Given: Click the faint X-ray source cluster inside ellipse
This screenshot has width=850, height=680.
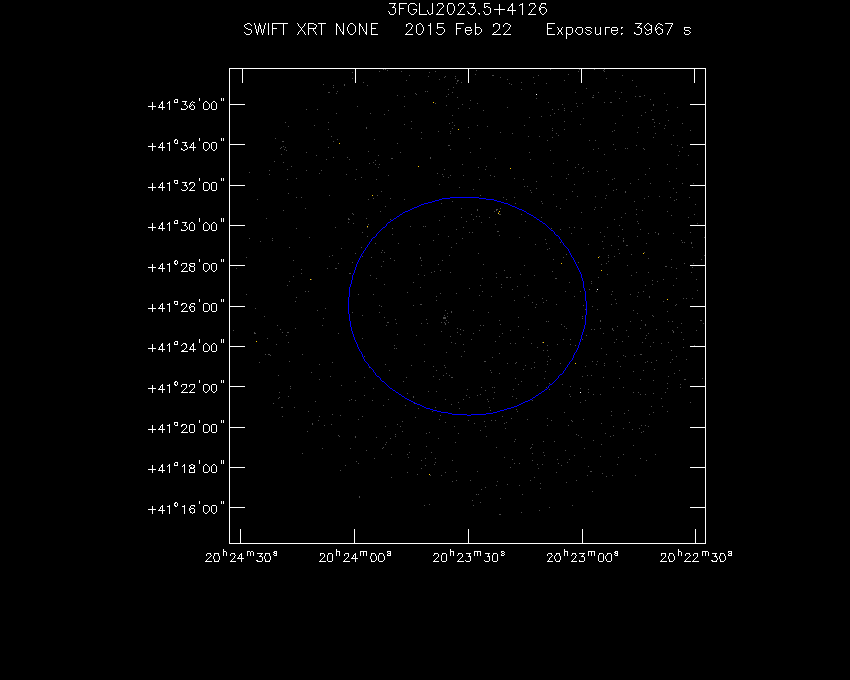Looking at the screenshot, I should [x=445, y=318].
